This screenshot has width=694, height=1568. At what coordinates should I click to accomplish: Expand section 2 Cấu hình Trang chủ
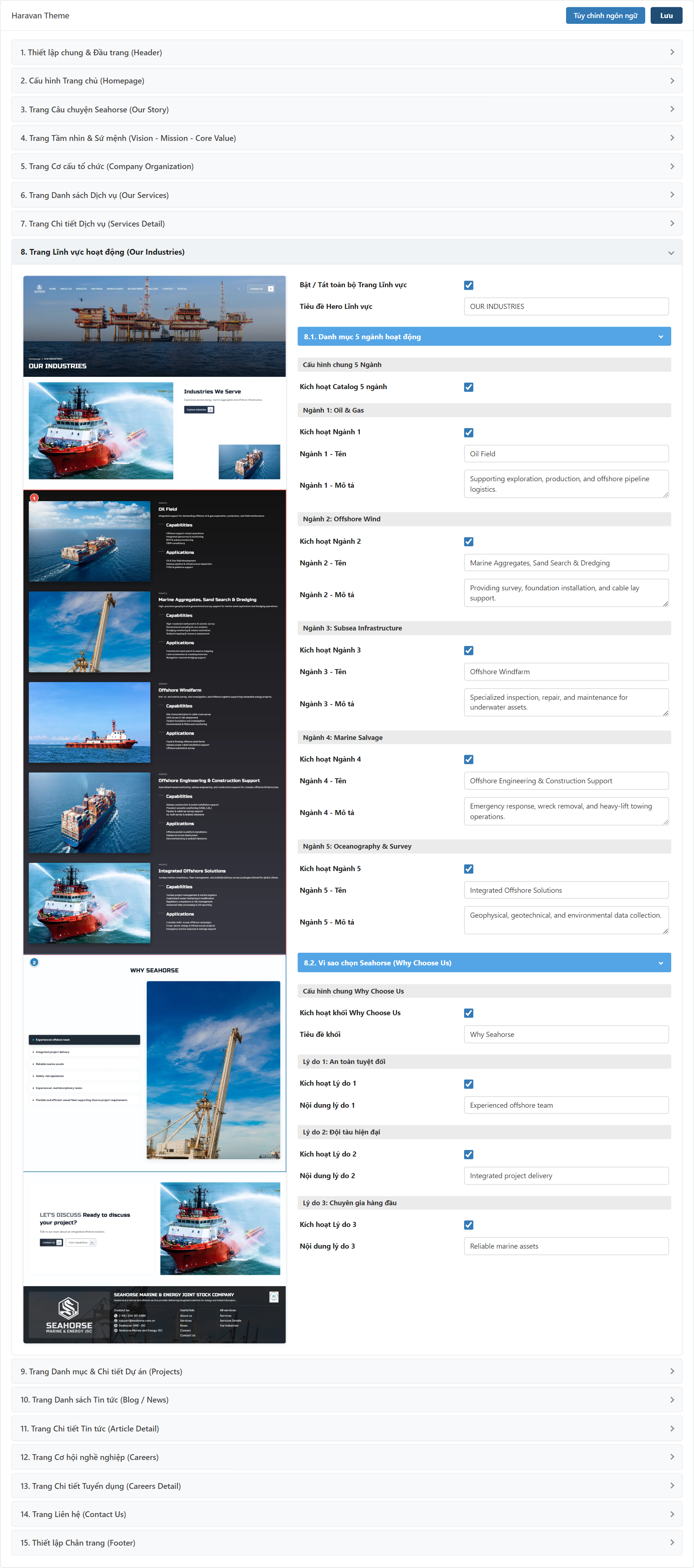coord(347,81)
